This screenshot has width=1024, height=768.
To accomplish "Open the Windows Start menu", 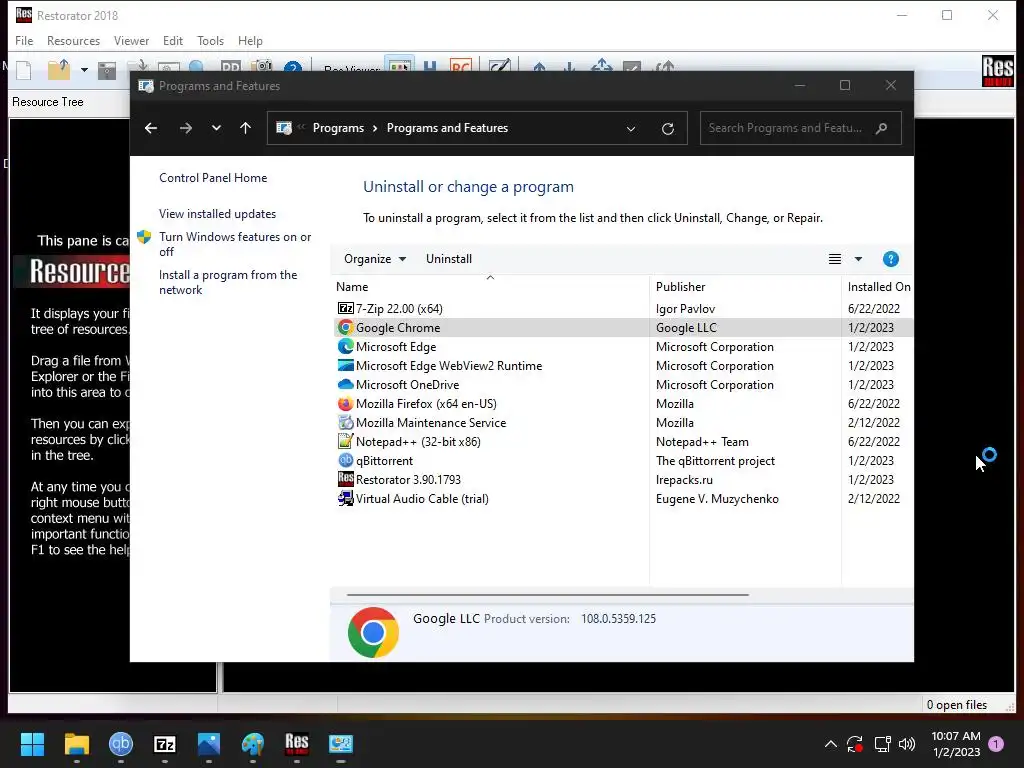I will coord(32,744).
